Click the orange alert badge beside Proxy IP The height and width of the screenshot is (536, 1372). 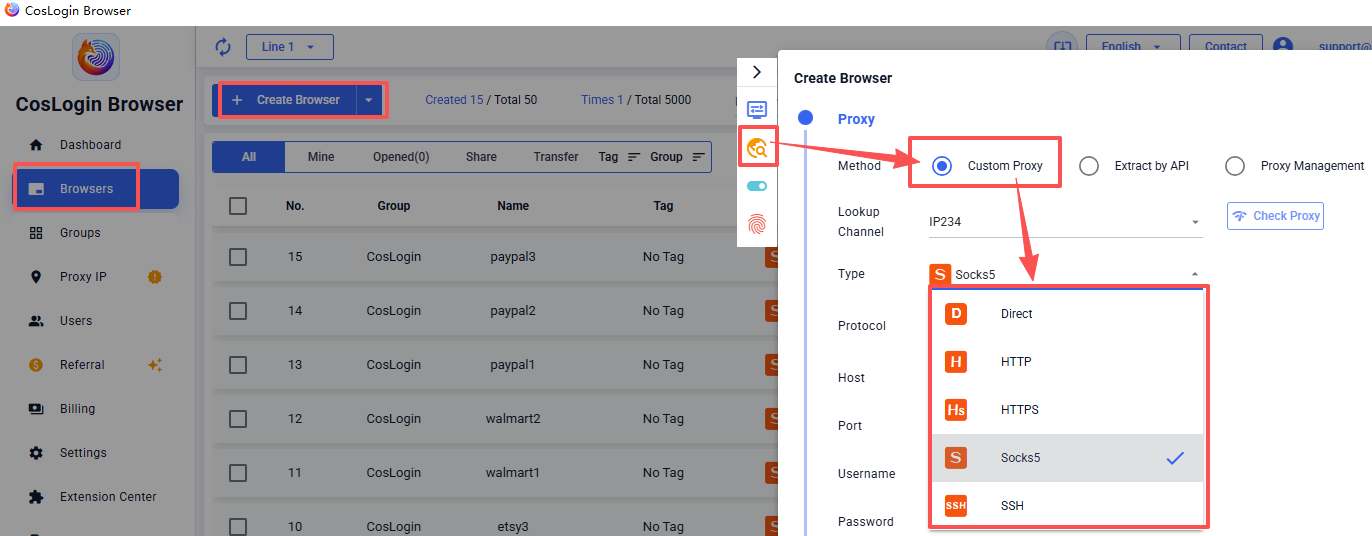tap(154, 277)
